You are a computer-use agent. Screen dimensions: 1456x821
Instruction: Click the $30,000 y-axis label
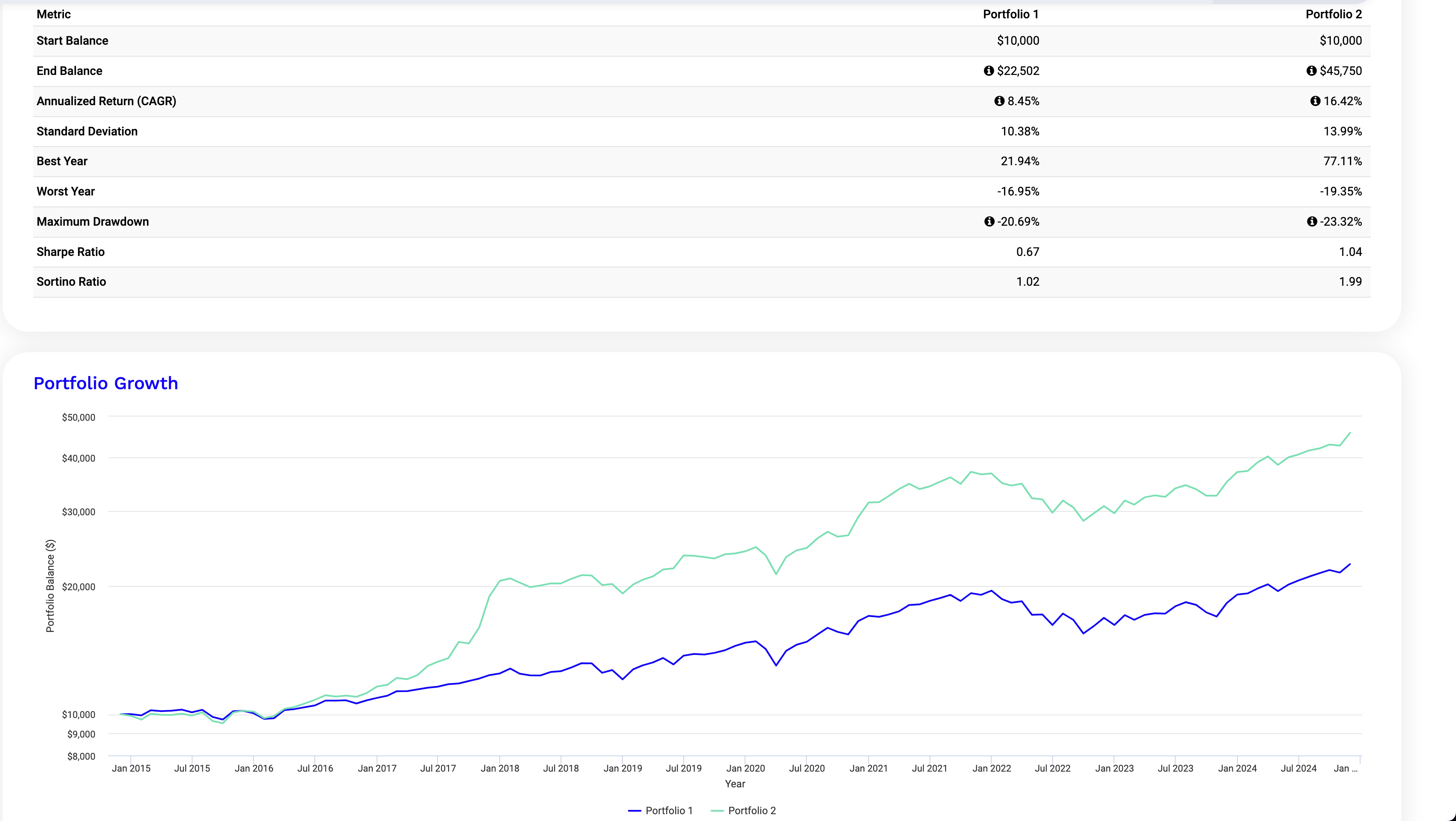click(x=78, y=512)
